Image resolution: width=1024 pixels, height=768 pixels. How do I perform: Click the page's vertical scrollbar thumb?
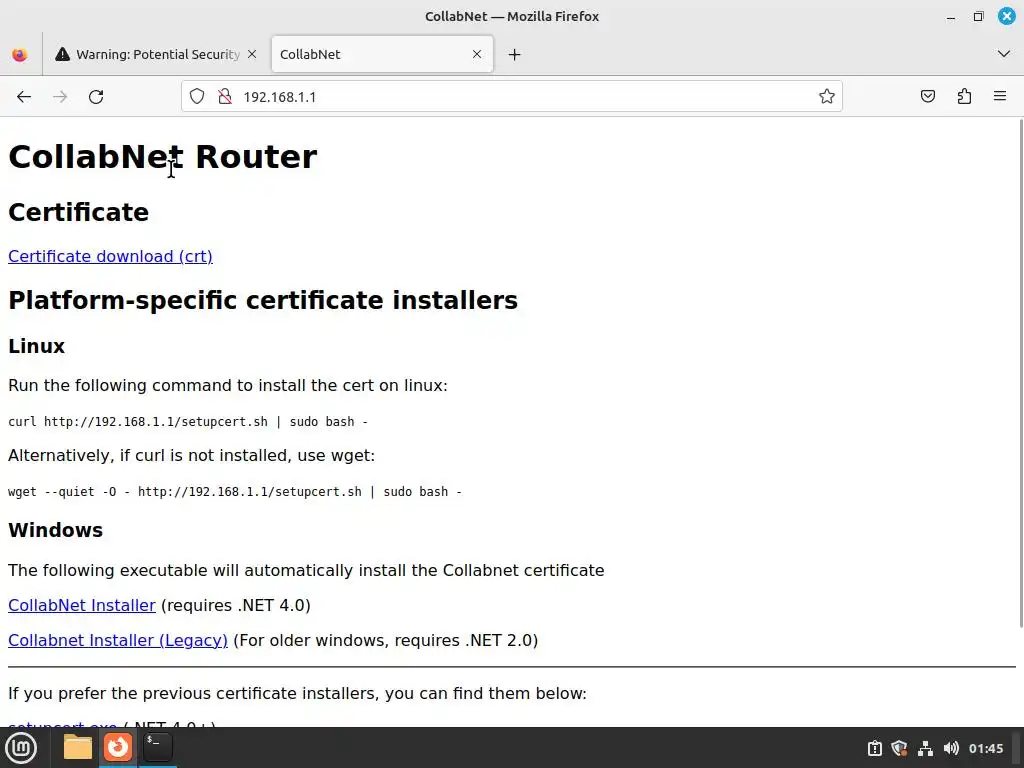(x=1021, y=374)
